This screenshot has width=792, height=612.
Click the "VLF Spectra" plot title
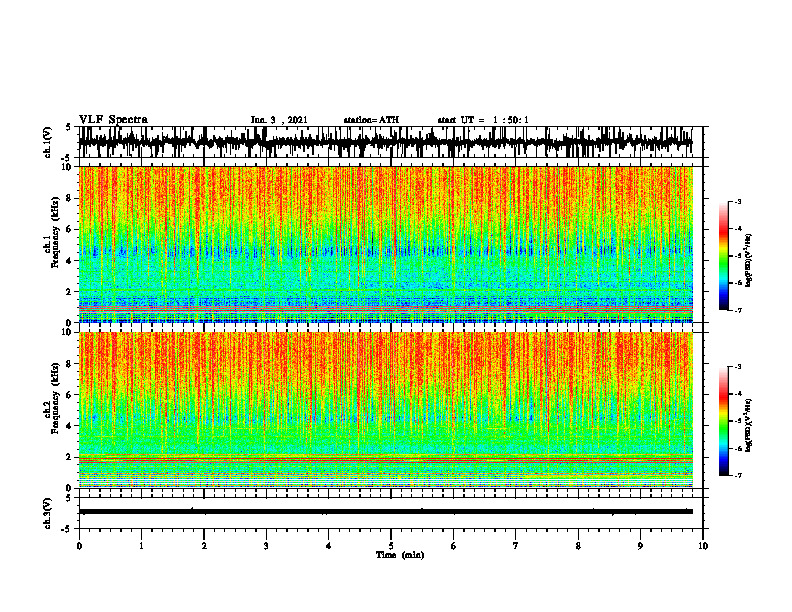coord(113,119)
